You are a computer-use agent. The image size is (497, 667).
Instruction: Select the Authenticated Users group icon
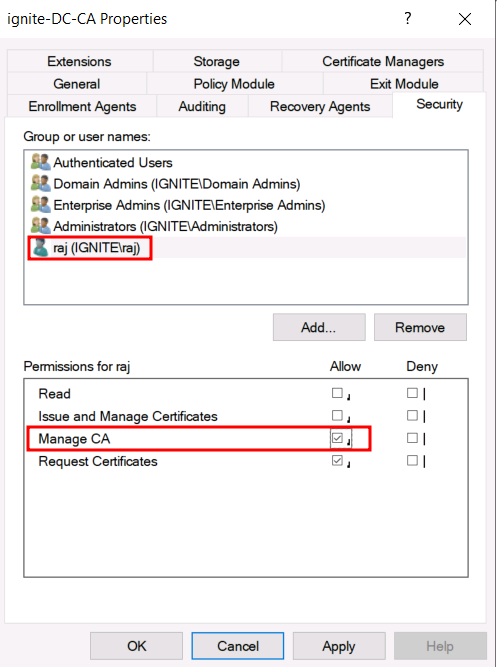41,162
